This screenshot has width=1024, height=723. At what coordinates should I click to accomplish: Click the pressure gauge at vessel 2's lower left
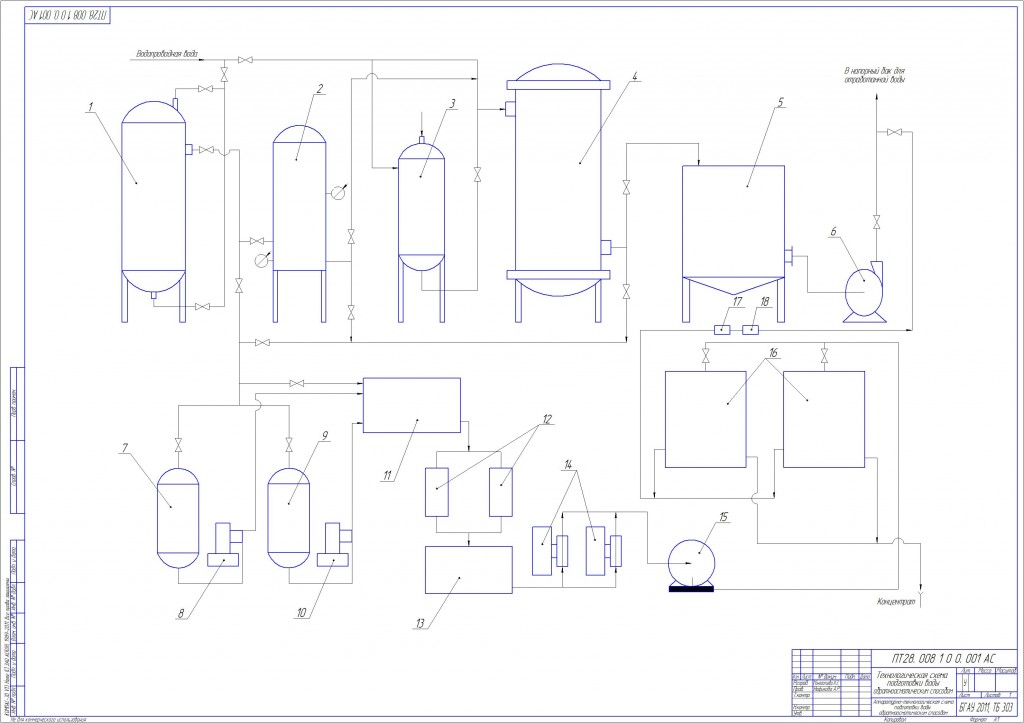[262, 259]
